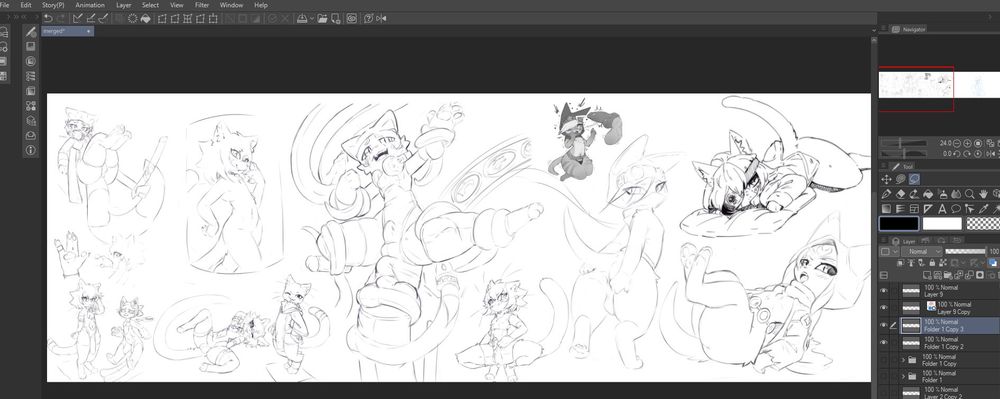1000x399 pixels.
Task: Click the Balloon tool icon
Action: coord(956,208)
